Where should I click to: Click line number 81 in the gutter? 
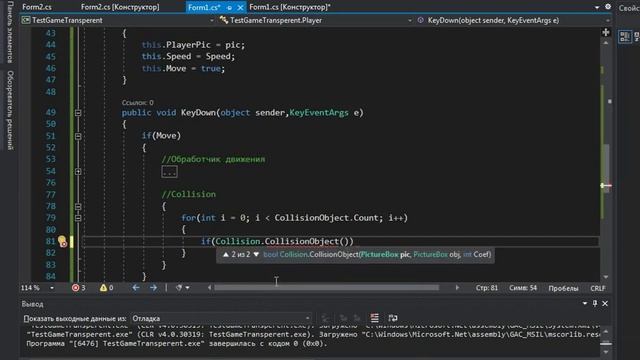click(51, 241)
